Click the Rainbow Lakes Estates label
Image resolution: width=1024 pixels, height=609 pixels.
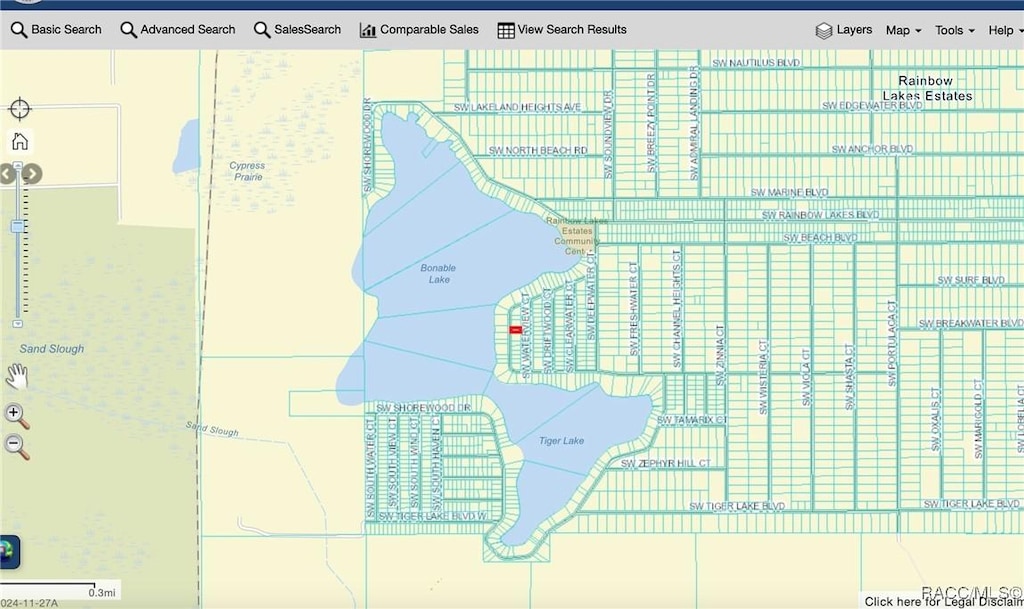tap(927, 88)
